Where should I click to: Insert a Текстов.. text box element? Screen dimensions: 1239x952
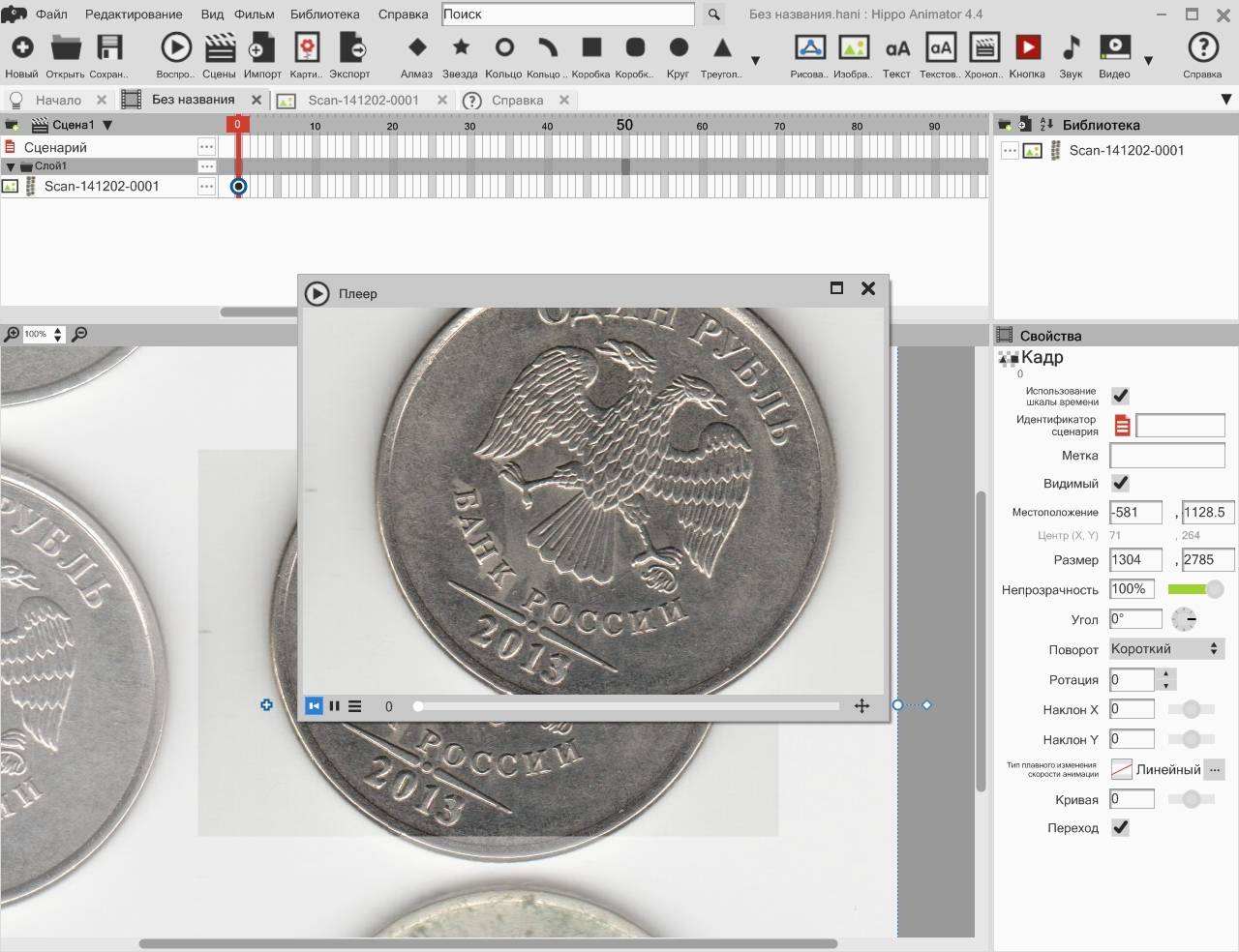coord(941,47)
